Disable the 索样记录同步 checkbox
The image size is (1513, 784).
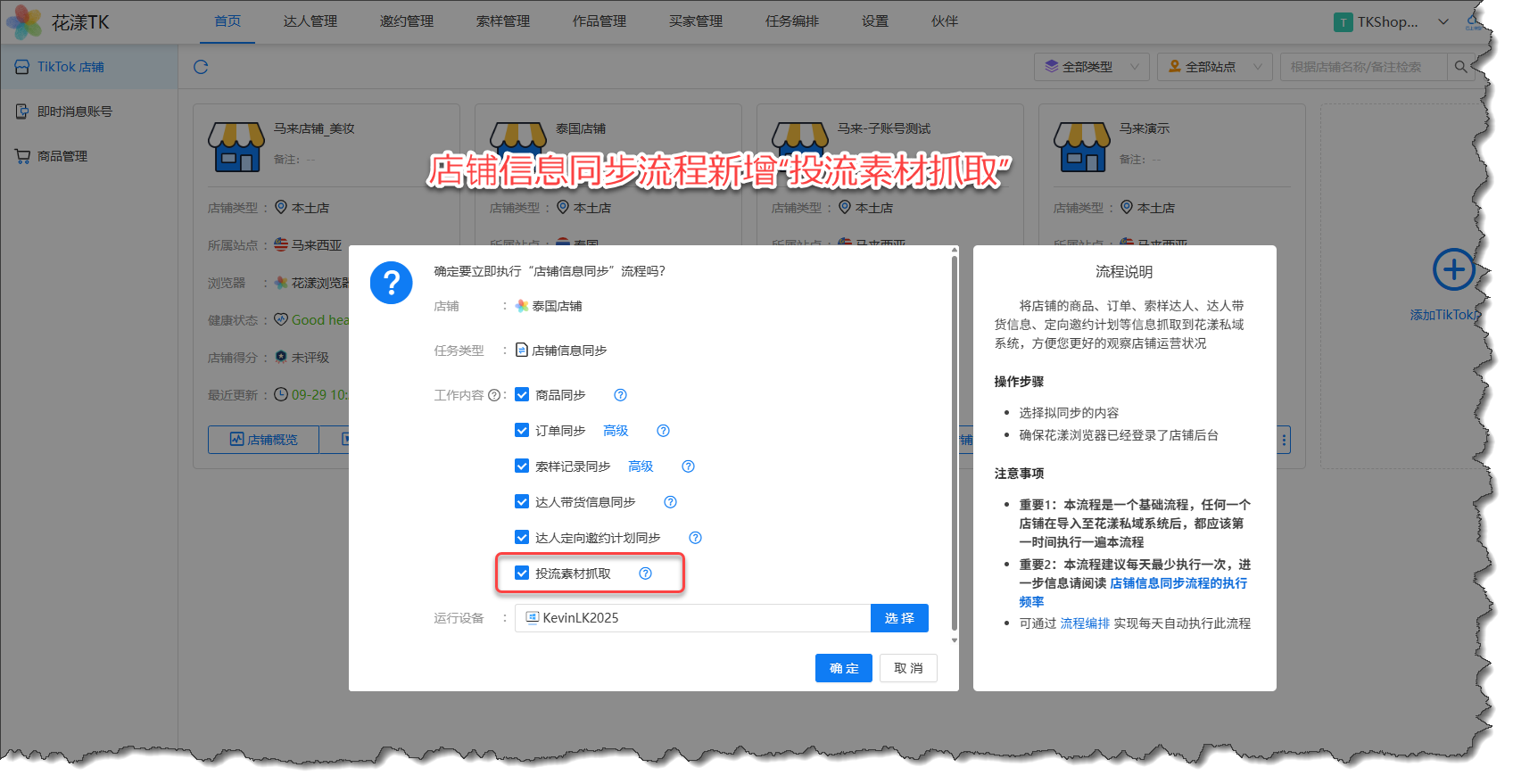click(x=522, y=466)
